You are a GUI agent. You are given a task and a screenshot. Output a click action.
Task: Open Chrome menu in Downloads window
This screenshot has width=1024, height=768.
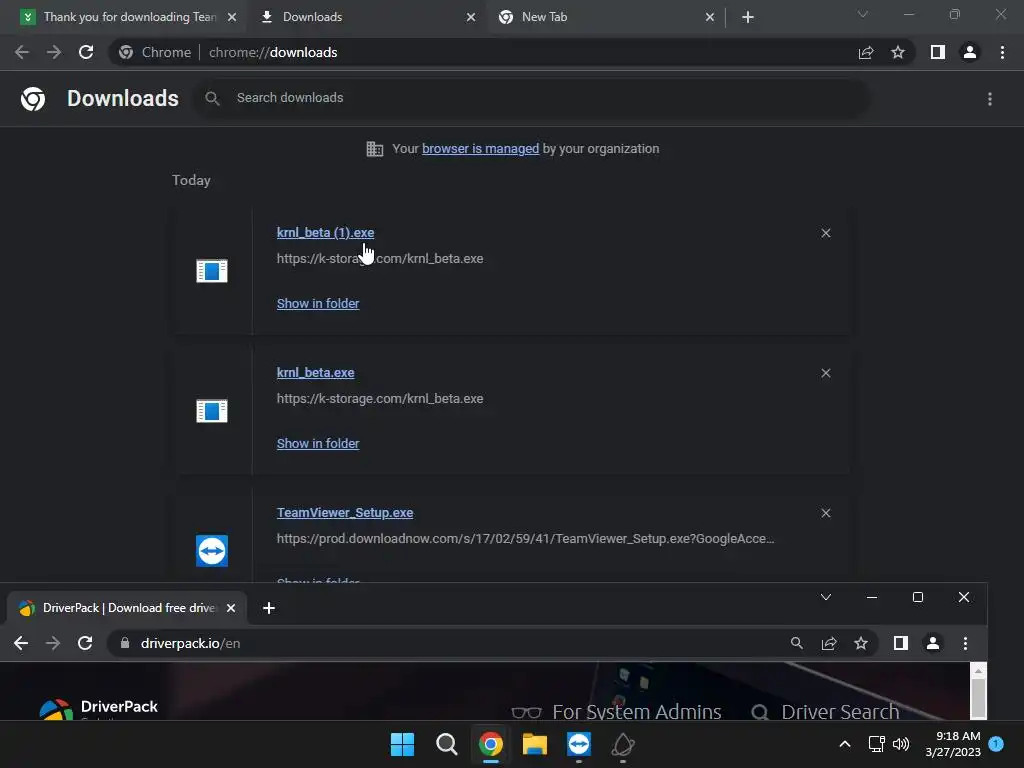1002,52
